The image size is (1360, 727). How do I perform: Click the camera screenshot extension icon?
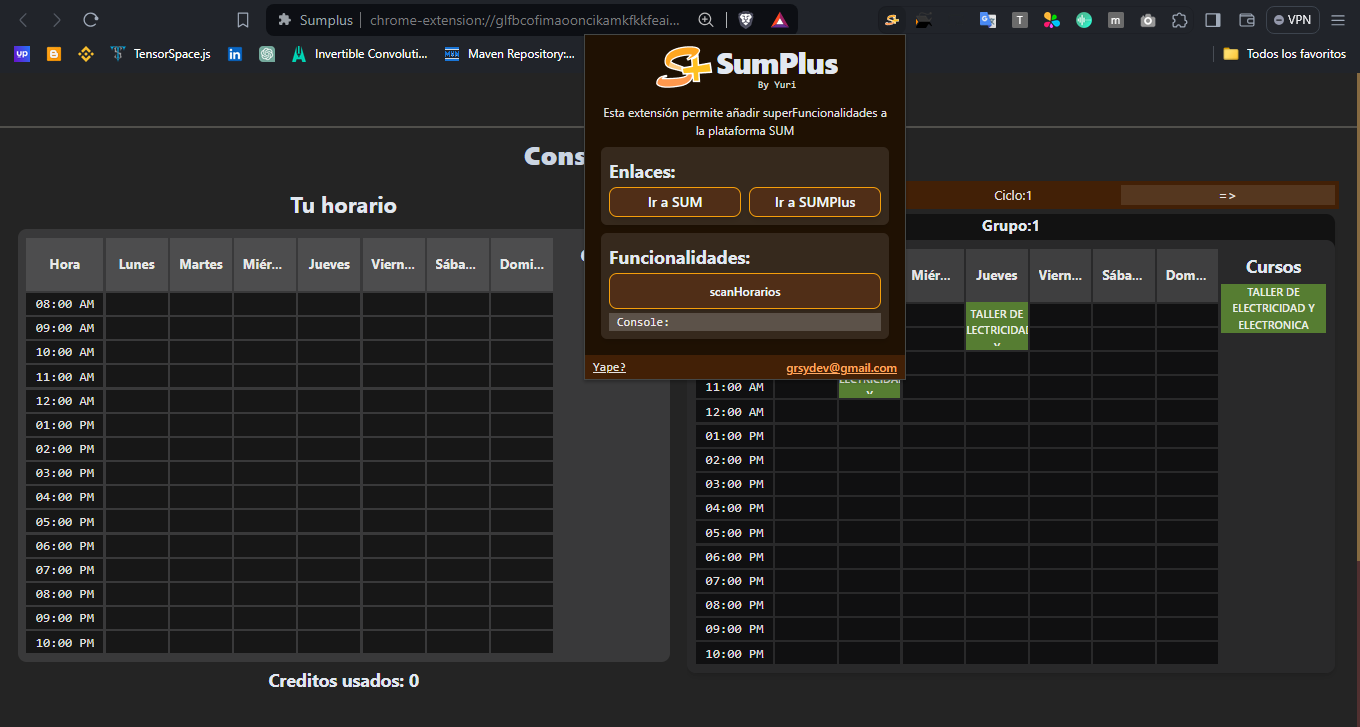click(1148, 20)
